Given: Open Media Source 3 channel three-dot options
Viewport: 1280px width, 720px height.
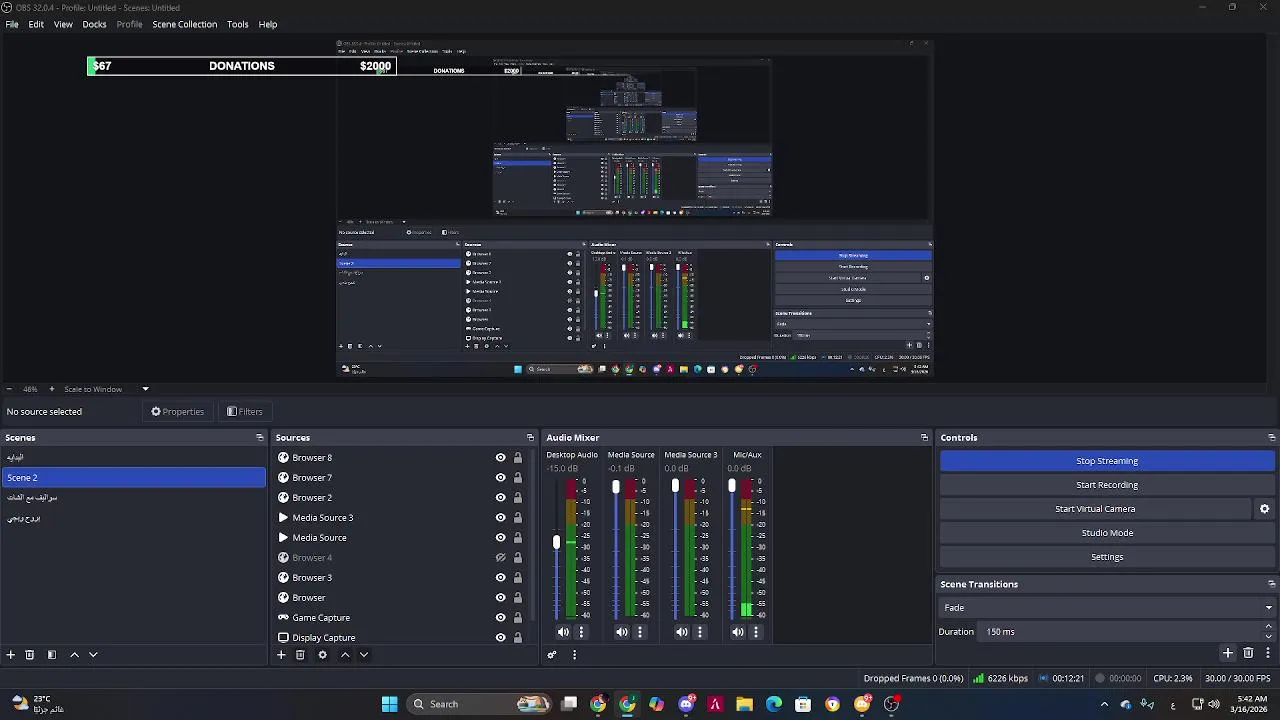Looking at the screenshot, I should coord(700,632).
